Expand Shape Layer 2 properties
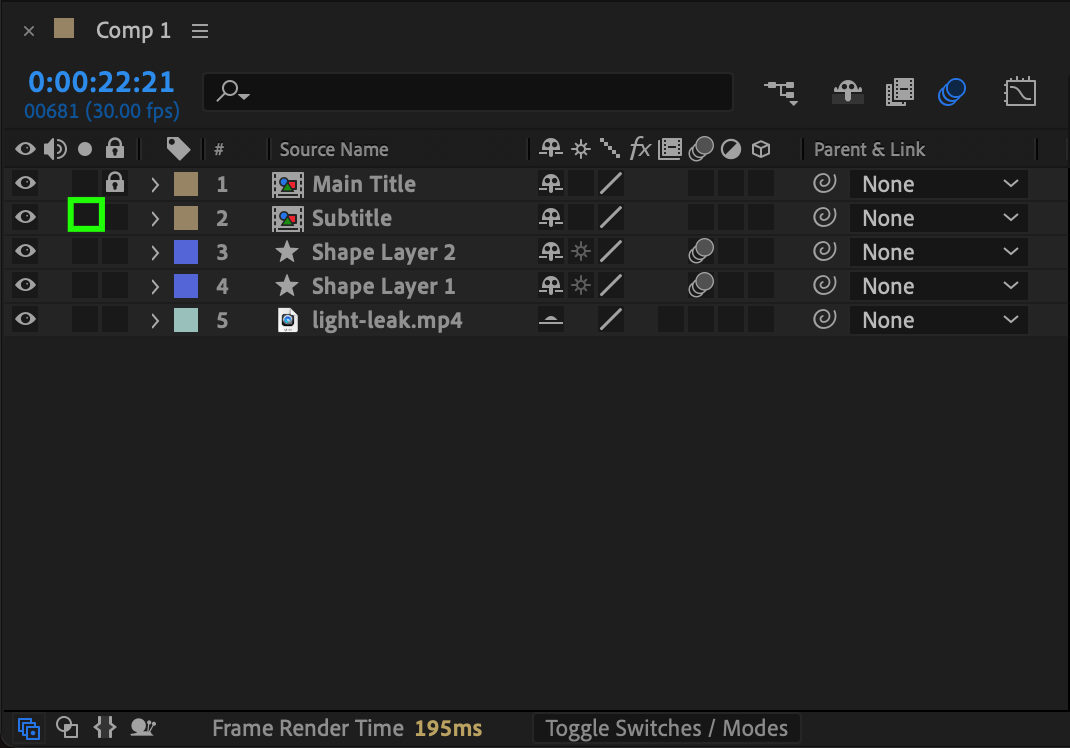 pos(155,253)
